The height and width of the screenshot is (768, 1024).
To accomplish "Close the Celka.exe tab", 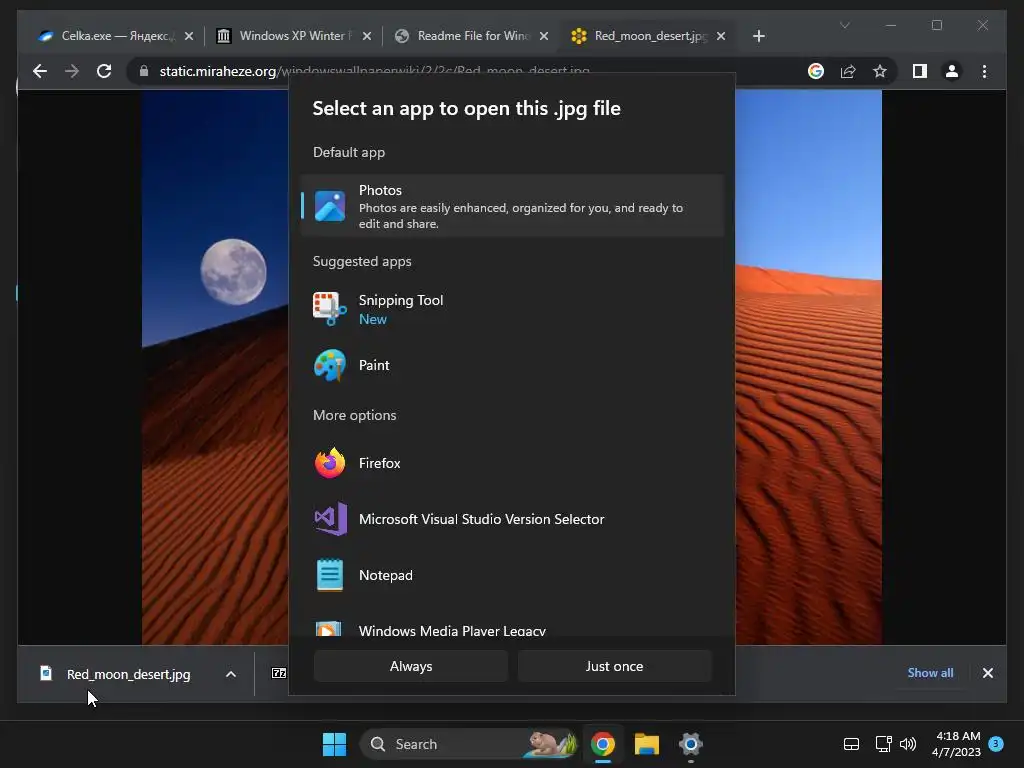I will [x=189, y=36].
